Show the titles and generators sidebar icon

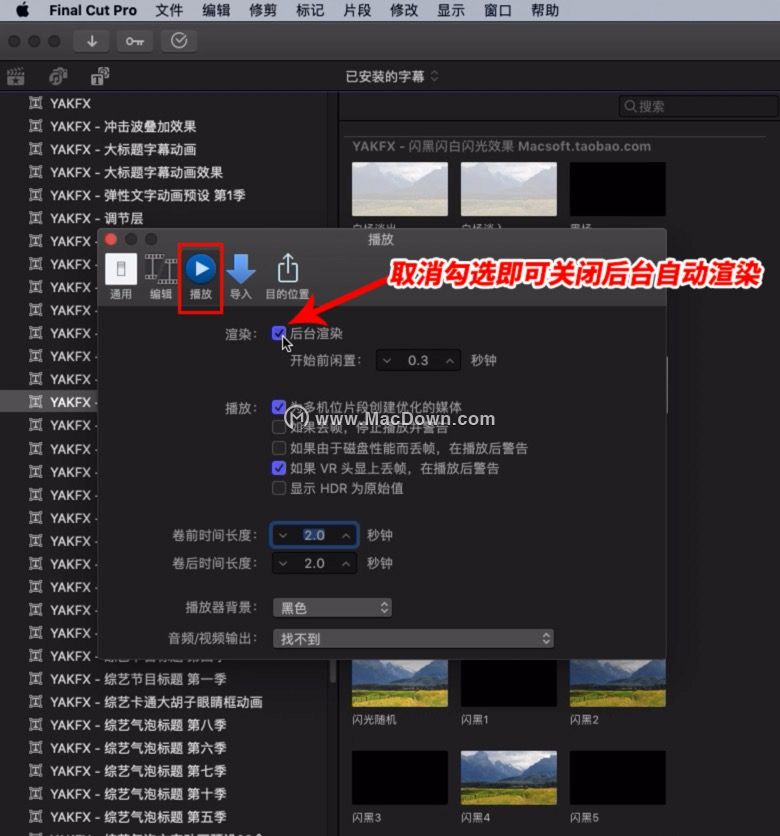point(100,77)
